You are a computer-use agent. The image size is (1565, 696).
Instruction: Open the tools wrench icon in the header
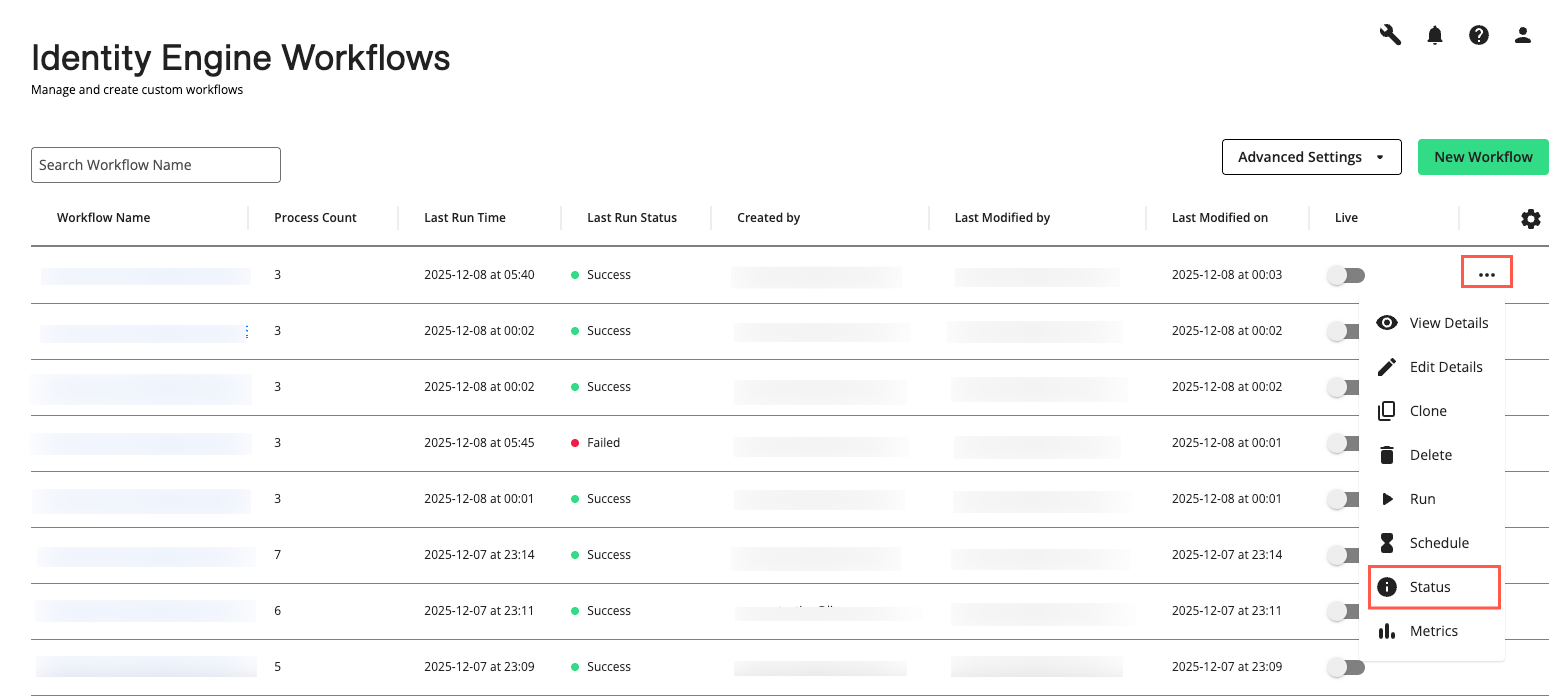tap(1390, 34)
